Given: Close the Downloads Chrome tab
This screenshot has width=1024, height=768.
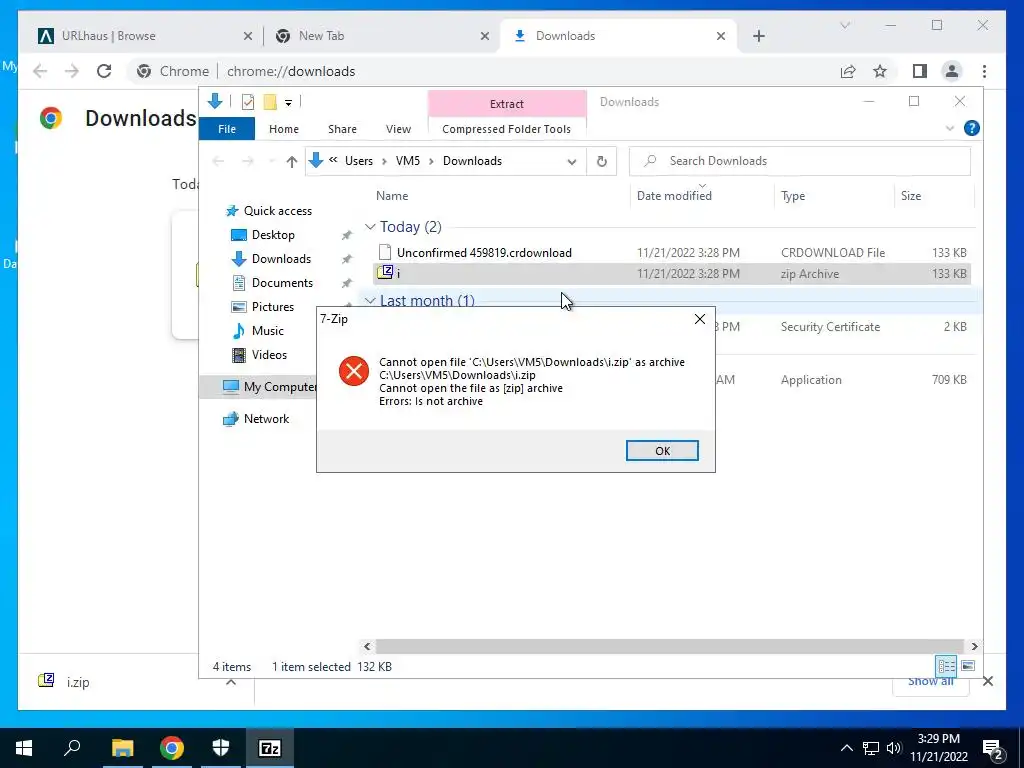Looking at the screenshot, I should (x=720, y=37).
